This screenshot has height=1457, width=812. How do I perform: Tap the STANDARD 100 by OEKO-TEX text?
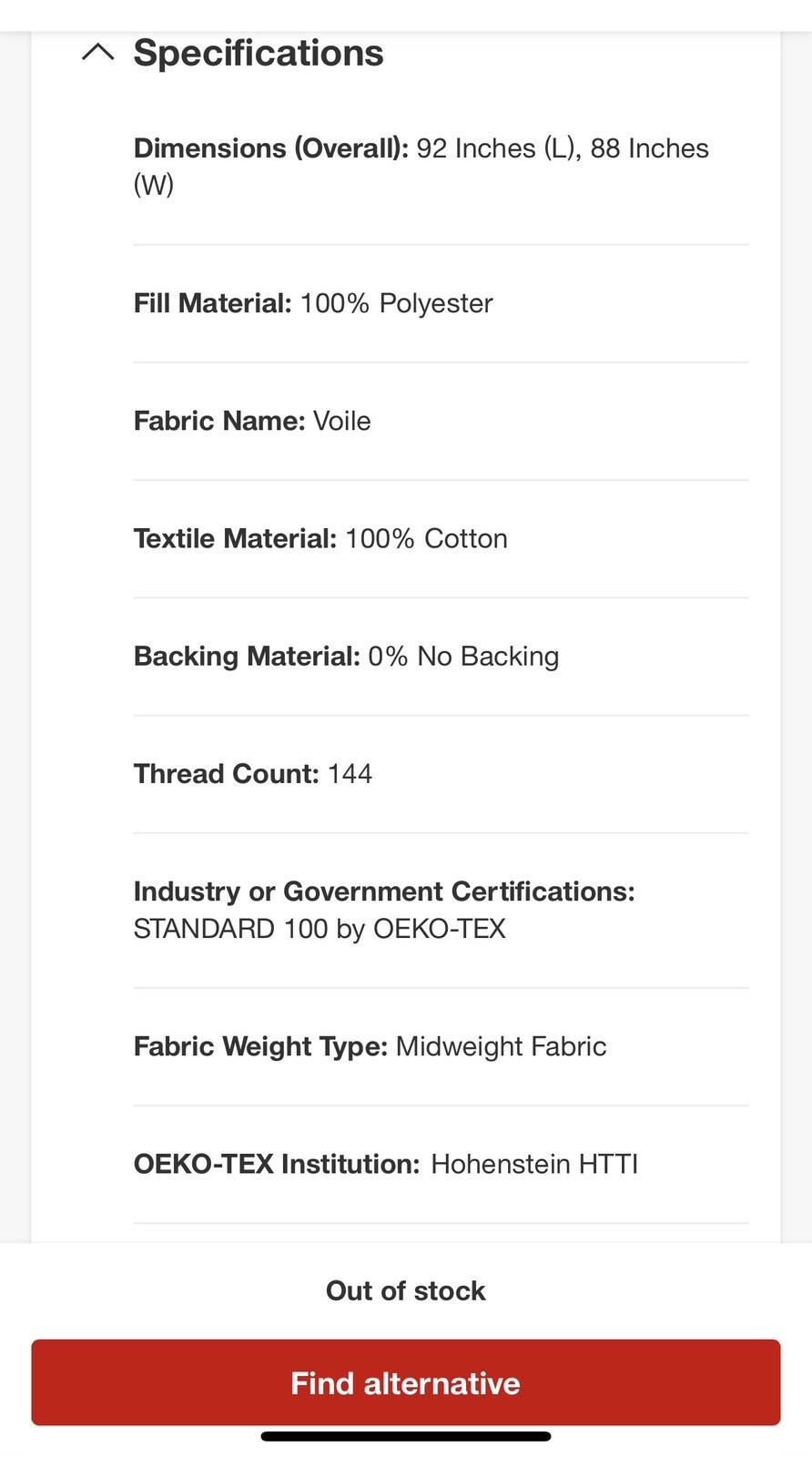pos(320,929)
